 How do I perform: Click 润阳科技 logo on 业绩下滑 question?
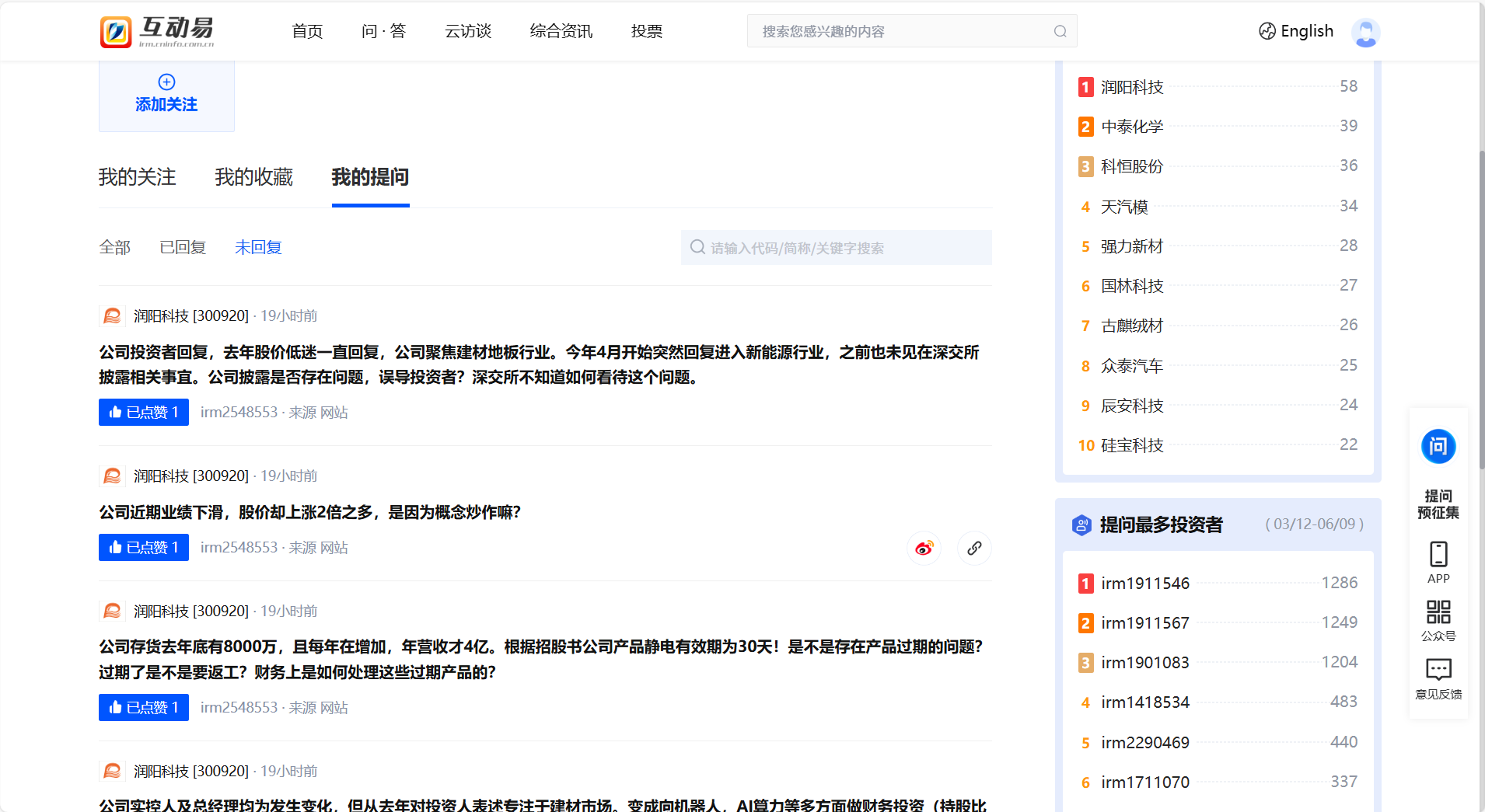pyautogui.click(x=112, y=476)
